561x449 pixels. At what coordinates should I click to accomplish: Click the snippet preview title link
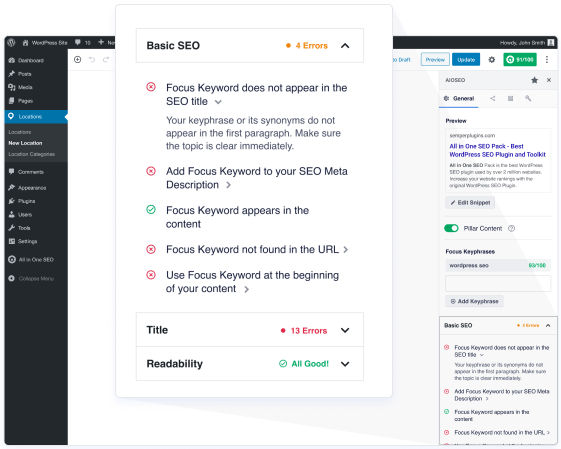pyautogui.click(x=497, y=150)
